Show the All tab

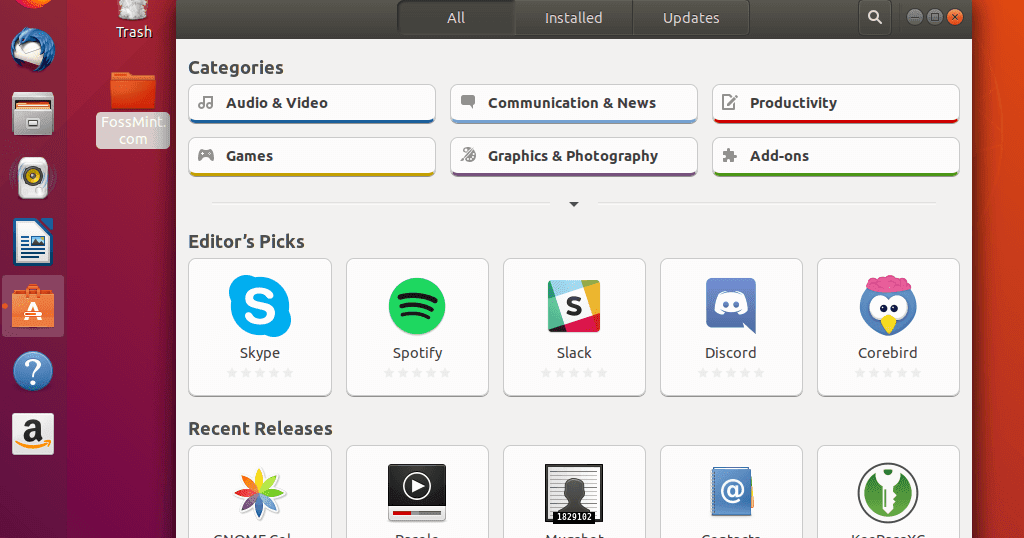click(x=456, y=18)
